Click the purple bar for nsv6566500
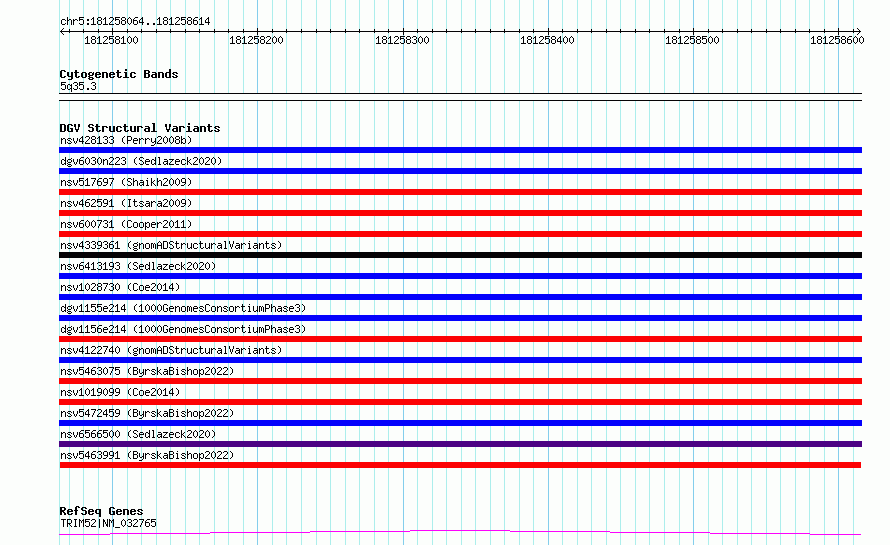Viewport: 890px width, 545px height. [460, 444]
